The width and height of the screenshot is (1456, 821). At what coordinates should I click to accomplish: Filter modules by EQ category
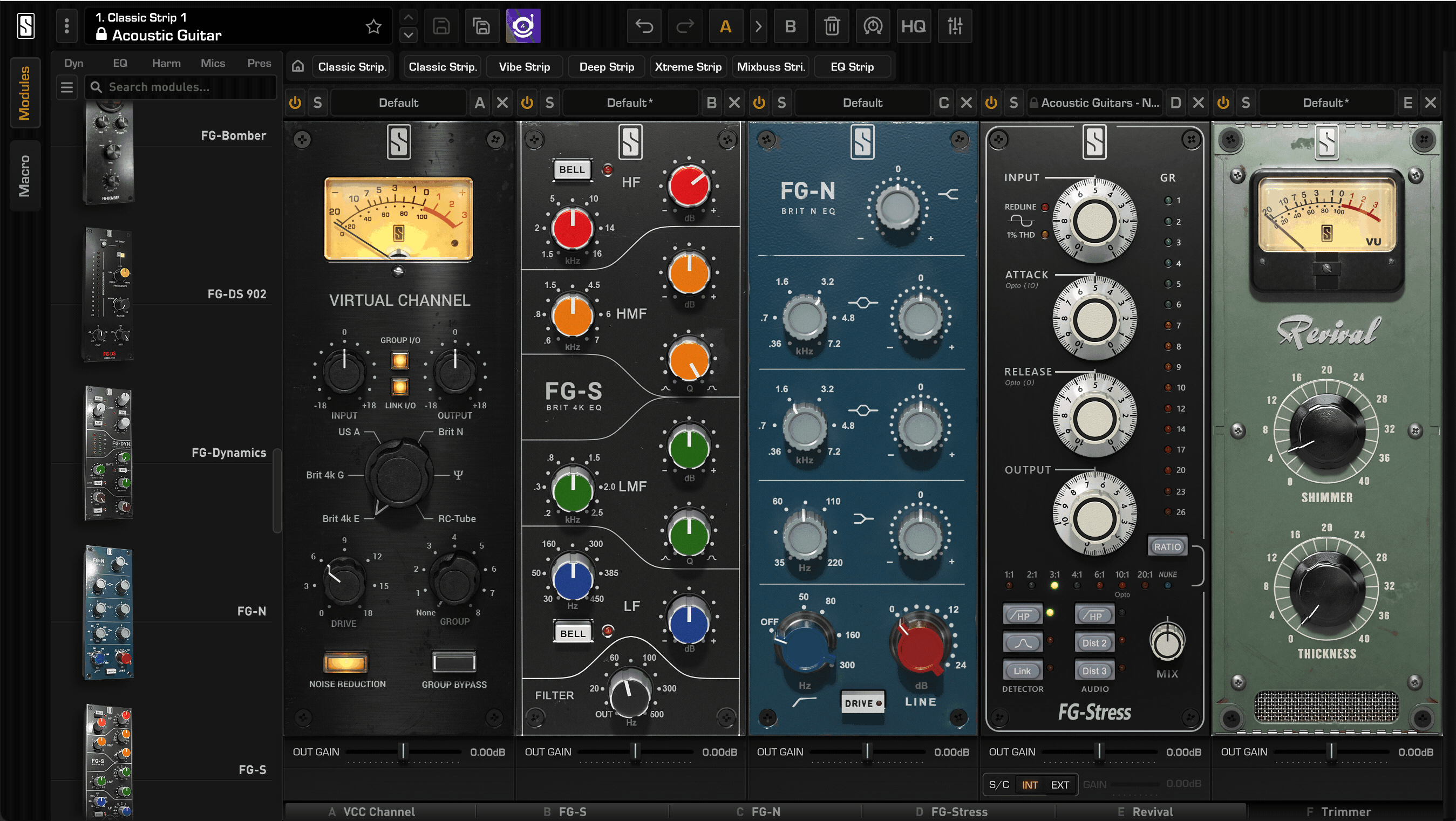click(x=120, y=63)
